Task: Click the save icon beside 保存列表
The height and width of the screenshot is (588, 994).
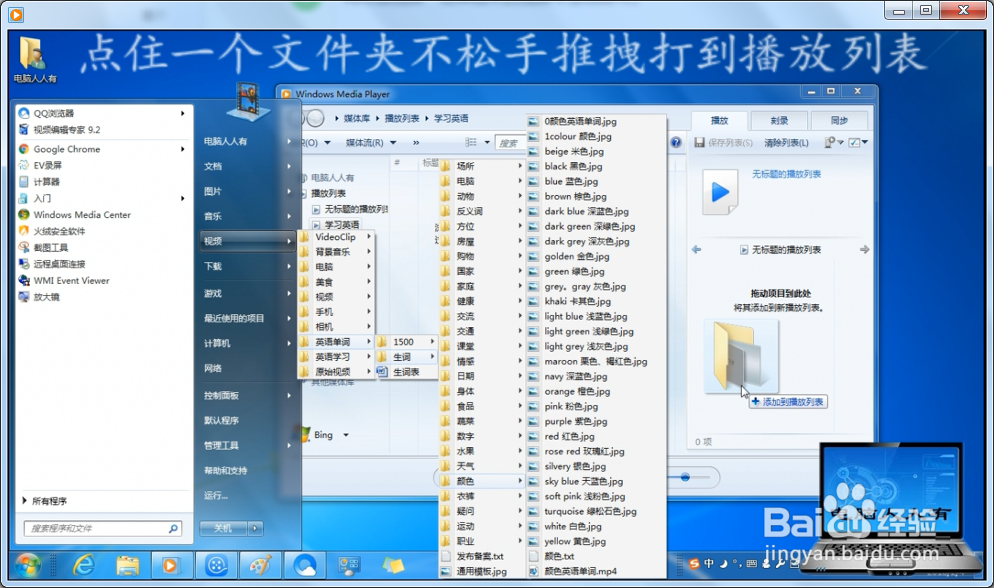Action: 699,143
